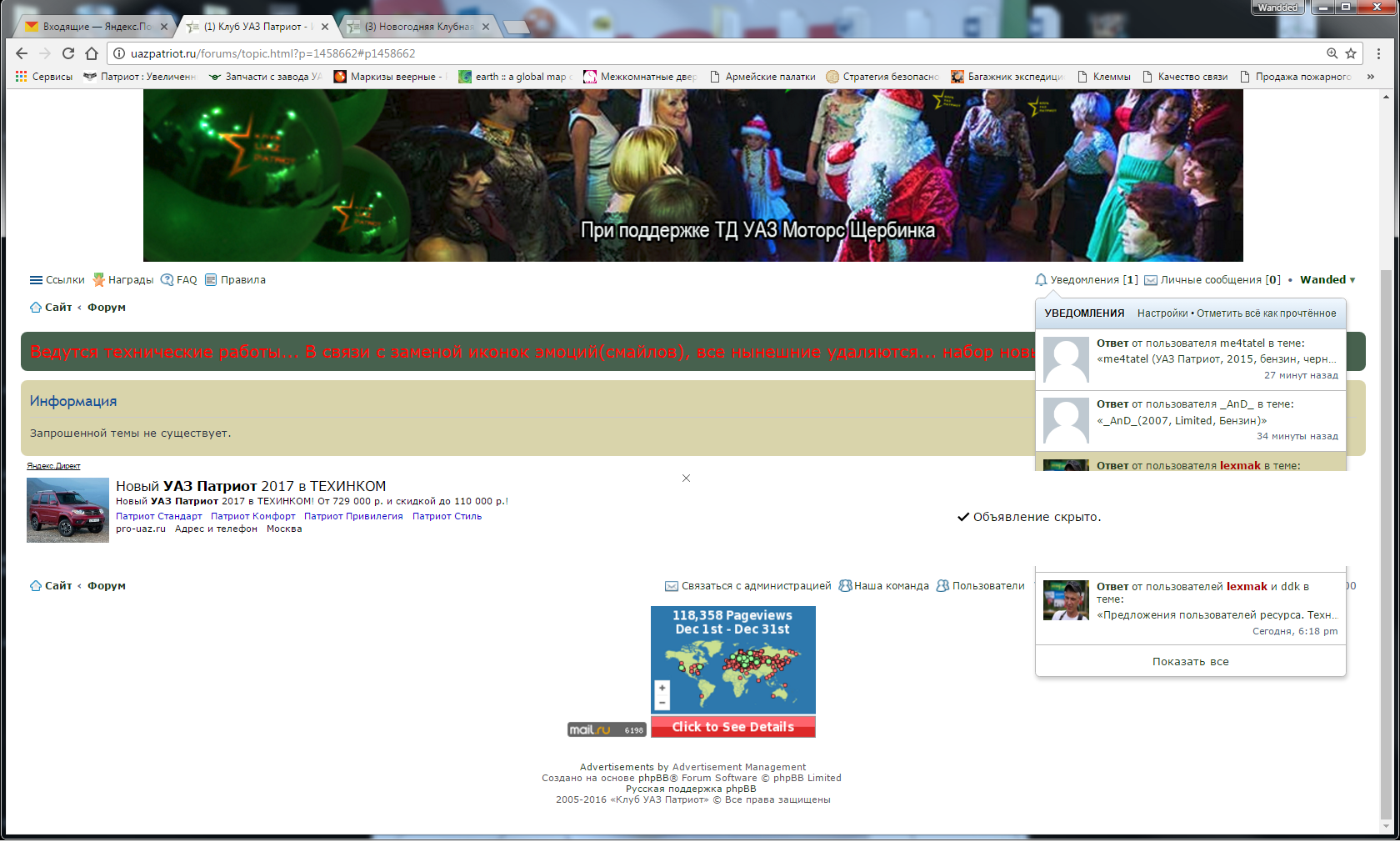
Task: Show more bookmarks with the chevron
Action: (x=1371, y=77)
